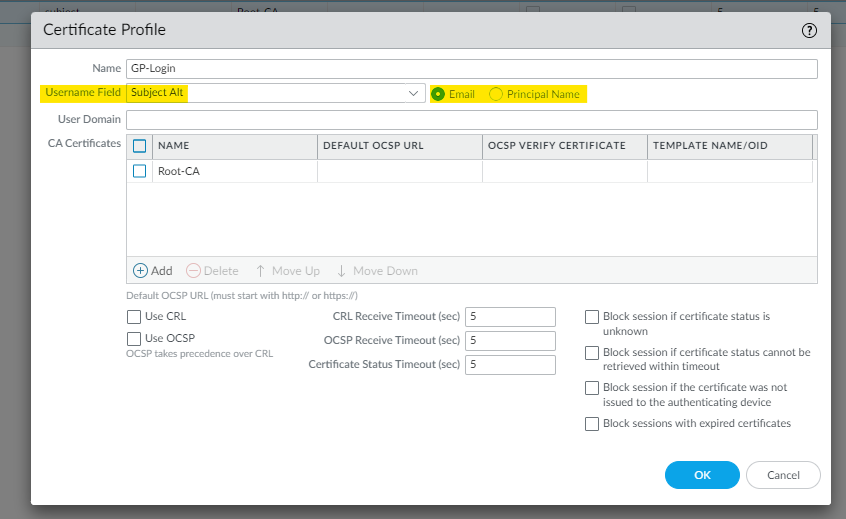This screenshot has width=846, height=519.
Task: Click the User Domain input field
Action: coord(471,120)
